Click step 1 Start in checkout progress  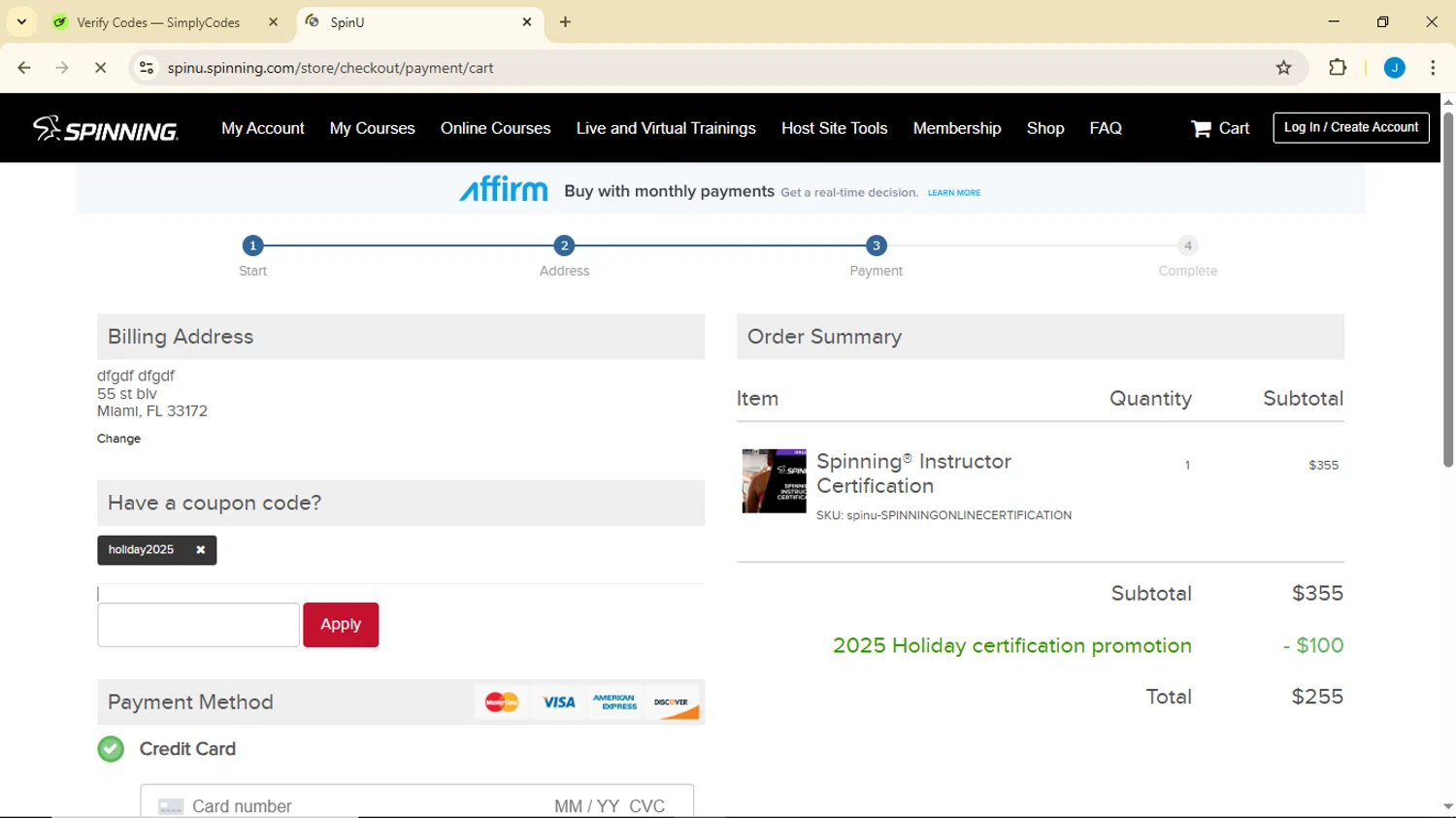point(252,245)
